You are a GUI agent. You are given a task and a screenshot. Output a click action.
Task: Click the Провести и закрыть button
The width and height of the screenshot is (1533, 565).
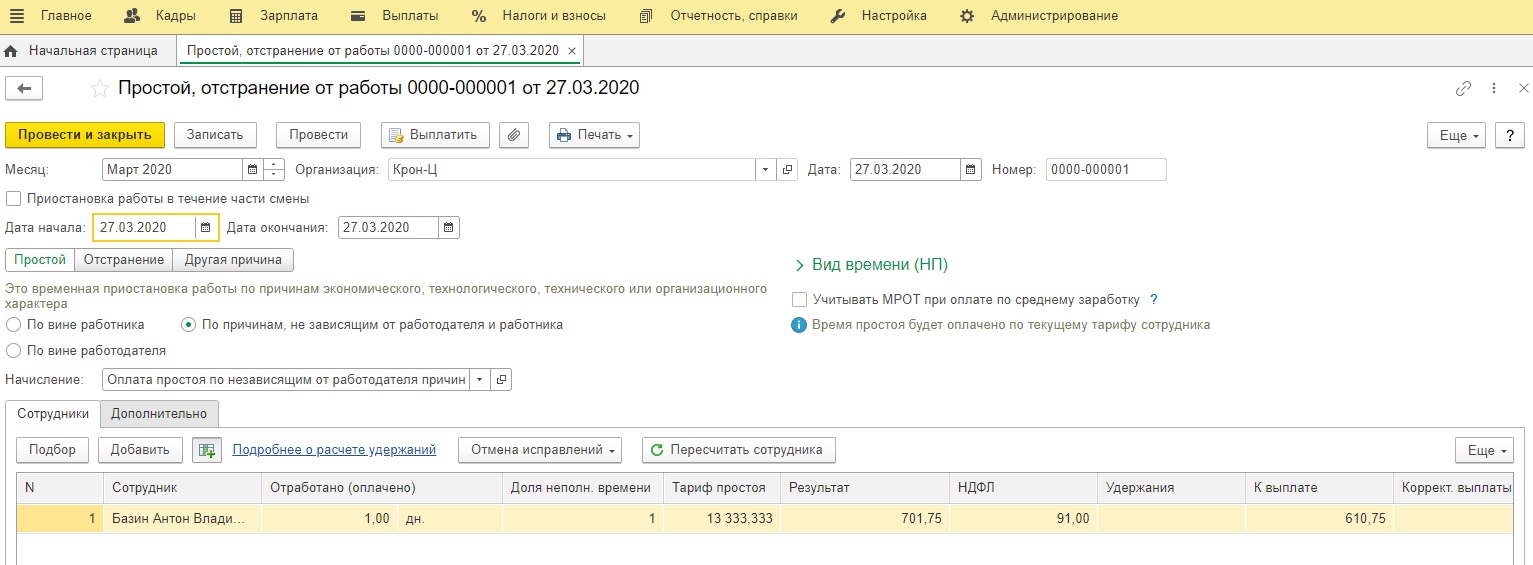click(x=85, y=135)
